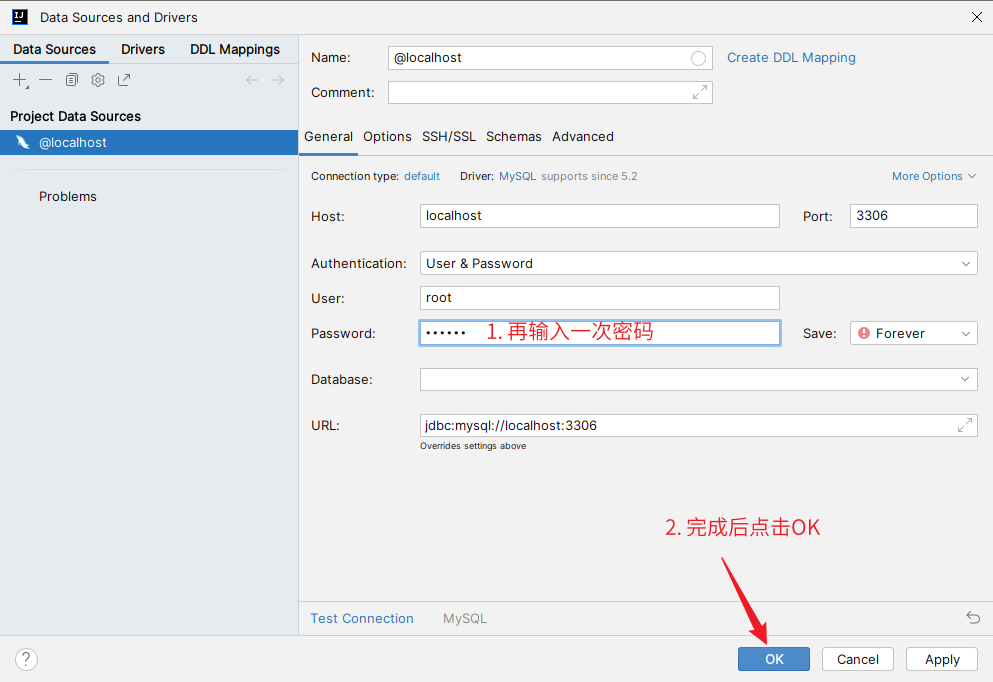Screen dimensions: 993x682
Task: Switch to the Schemas tab
Action: coord(514,137)
